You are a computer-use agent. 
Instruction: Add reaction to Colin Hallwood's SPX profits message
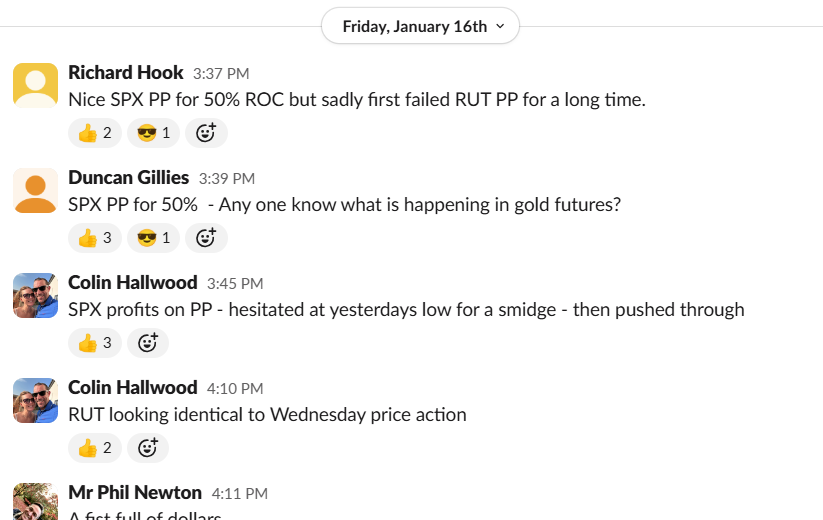(148, 343)
